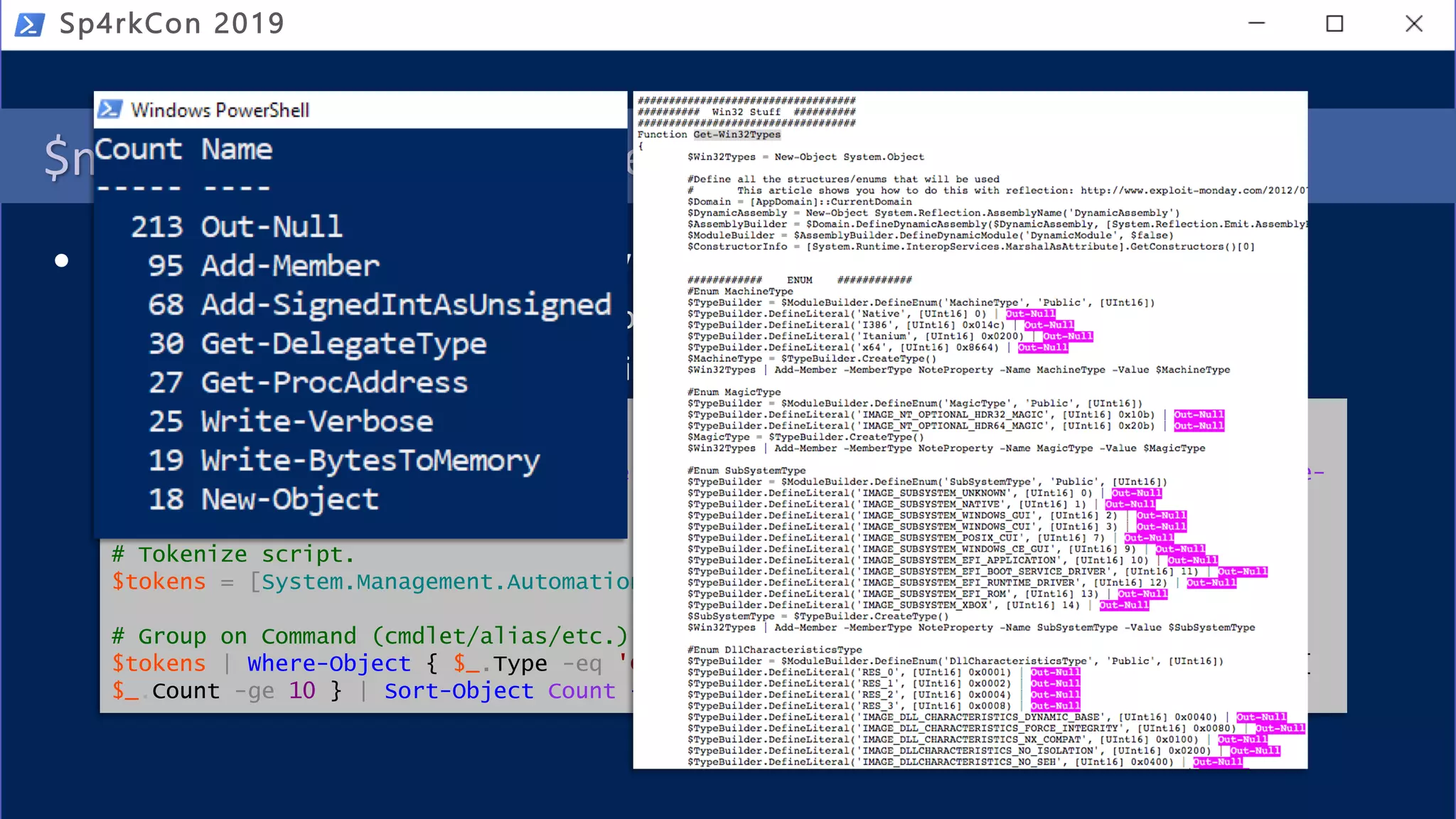1456x819 pixels.
Task: Click the '$Win32Types = New-Object System.Object' line
Action: [x=805, y=157]
